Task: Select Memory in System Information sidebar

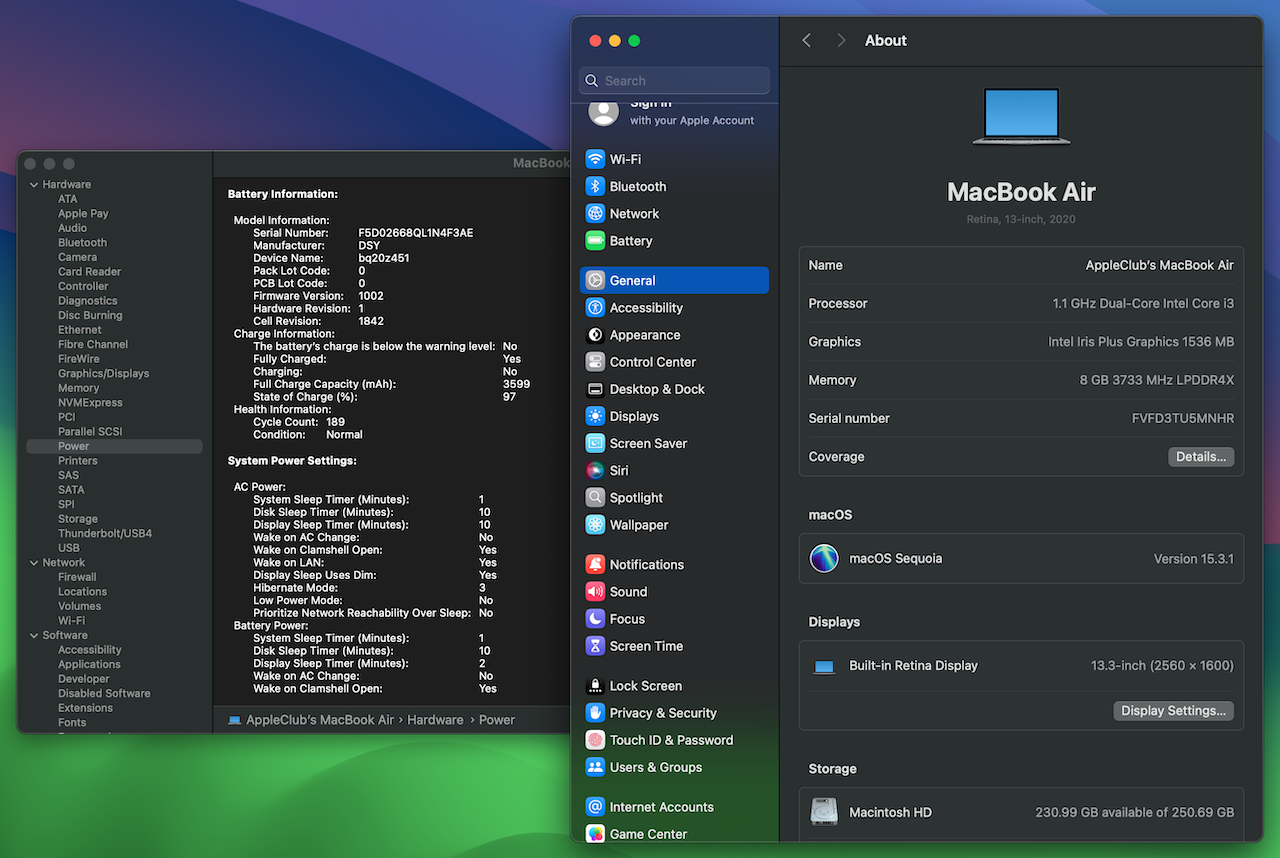Action: tap(78, 388)
